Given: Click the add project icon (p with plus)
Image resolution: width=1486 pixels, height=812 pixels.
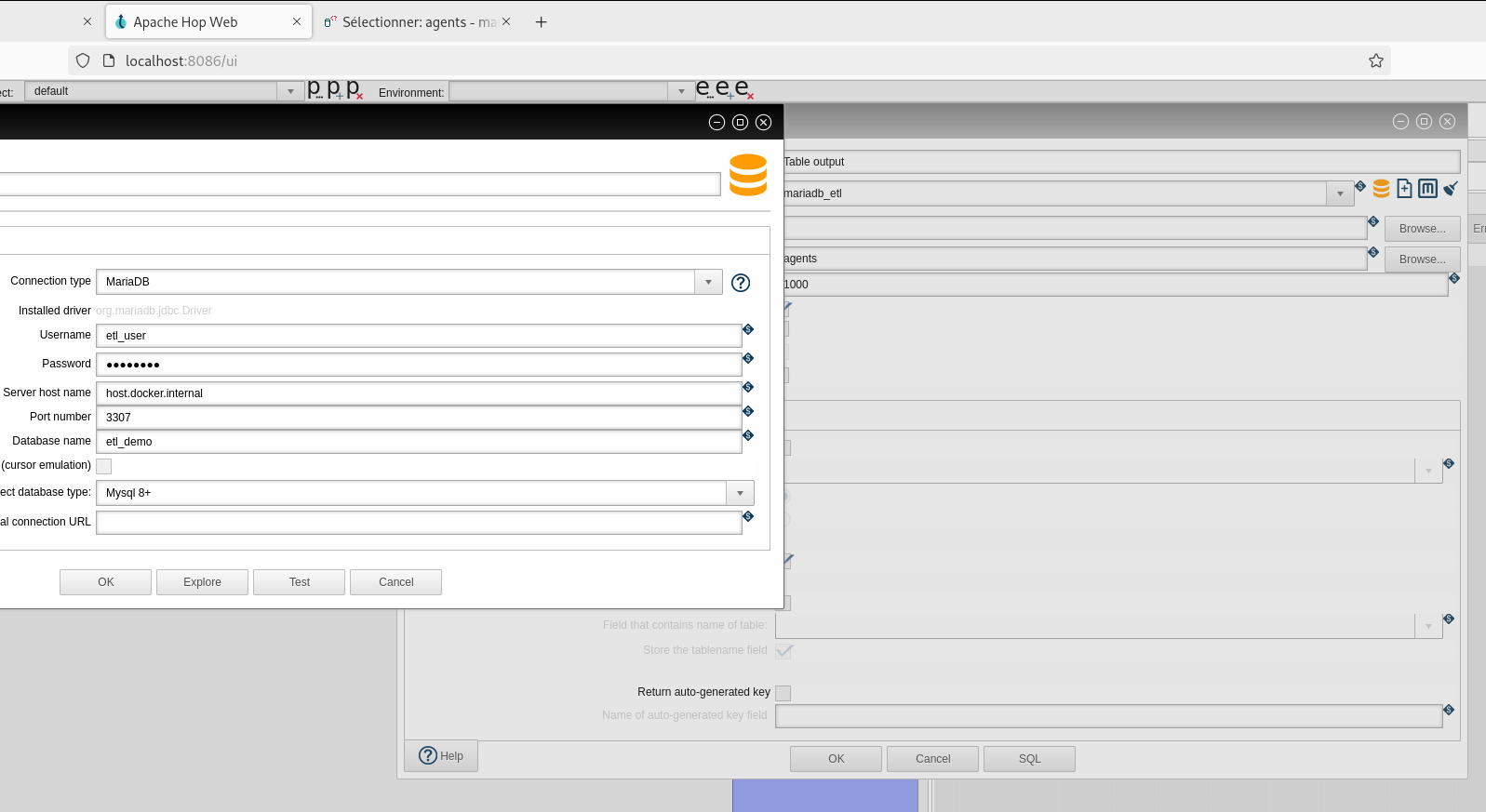Looking at the screenshot, I should 334,89.
